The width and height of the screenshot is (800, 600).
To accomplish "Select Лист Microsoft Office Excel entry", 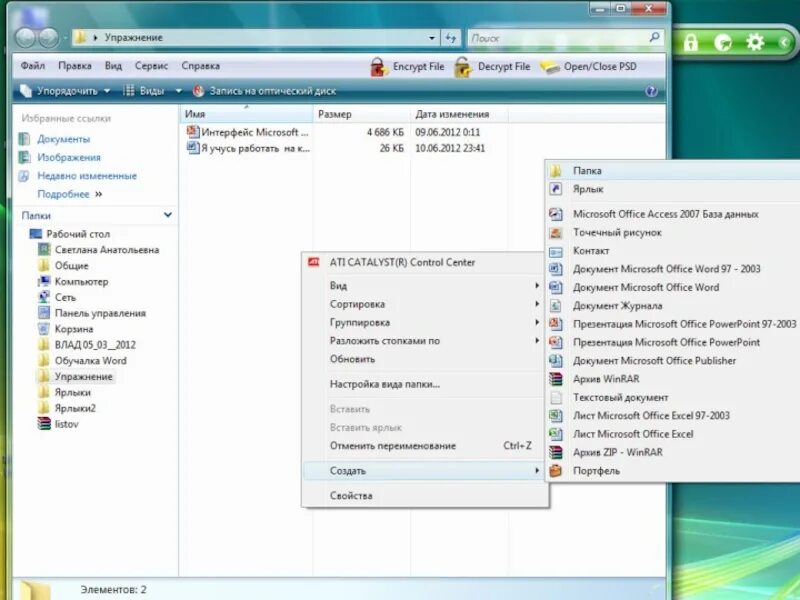I will [x=673, y=434].
